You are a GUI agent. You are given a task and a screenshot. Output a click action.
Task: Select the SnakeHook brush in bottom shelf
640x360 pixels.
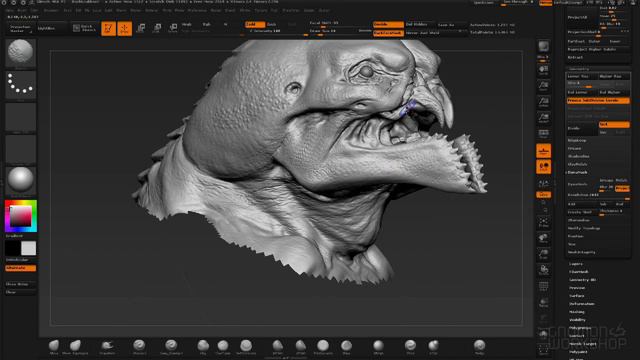click(107, 347)
